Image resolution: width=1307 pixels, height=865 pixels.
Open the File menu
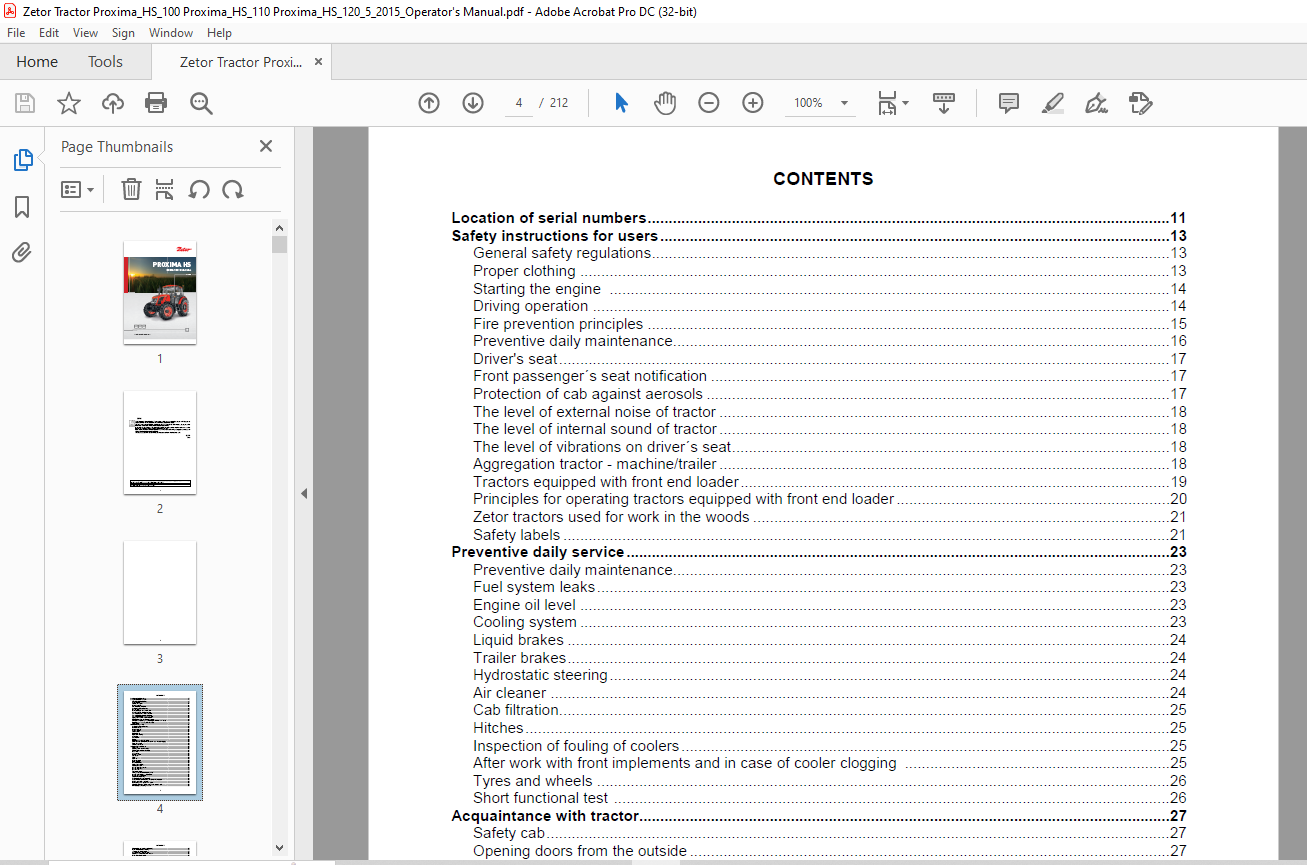tap(17, 33)
